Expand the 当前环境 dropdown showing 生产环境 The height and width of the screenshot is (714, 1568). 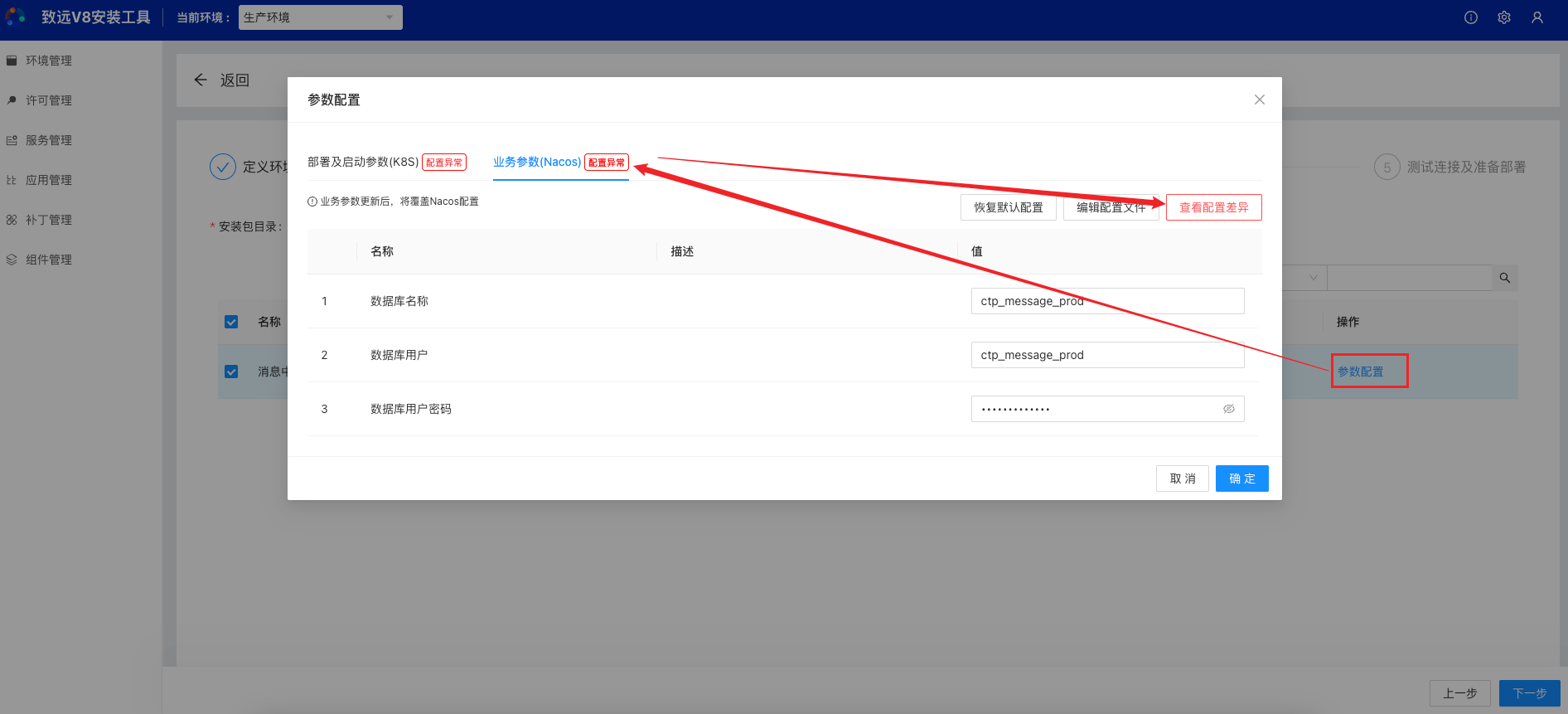(x=321, y=17)
